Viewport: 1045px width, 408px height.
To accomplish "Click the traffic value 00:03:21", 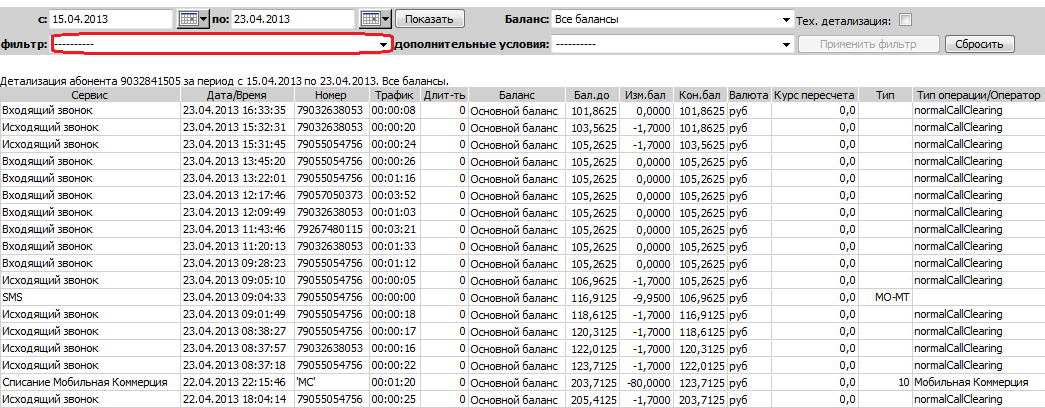I will click(x=393, y=229).
